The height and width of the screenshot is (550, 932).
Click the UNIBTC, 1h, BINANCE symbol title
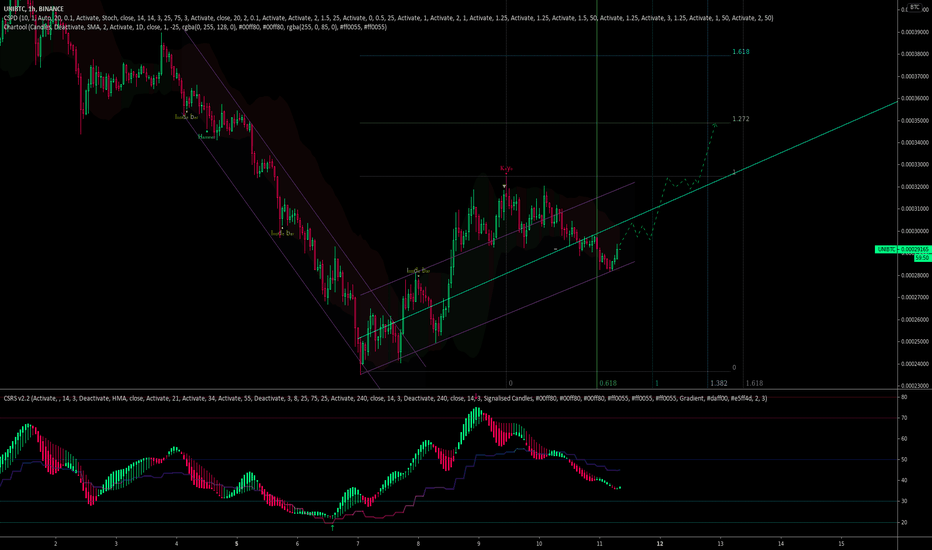coord(33,9)
